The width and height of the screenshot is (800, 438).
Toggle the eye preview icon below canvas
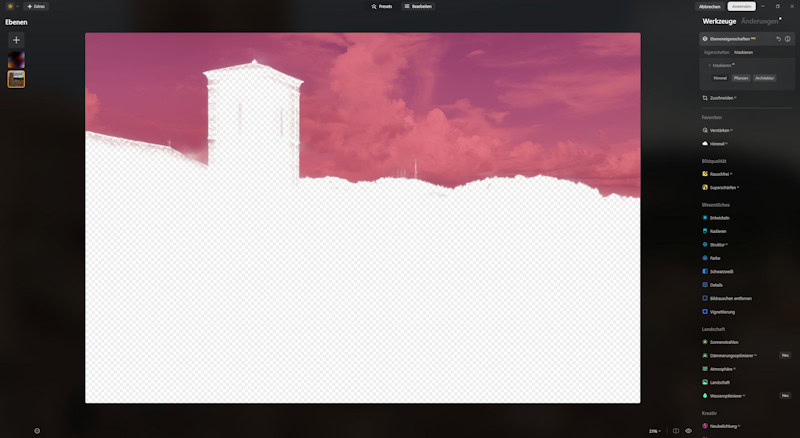[688, 430]
